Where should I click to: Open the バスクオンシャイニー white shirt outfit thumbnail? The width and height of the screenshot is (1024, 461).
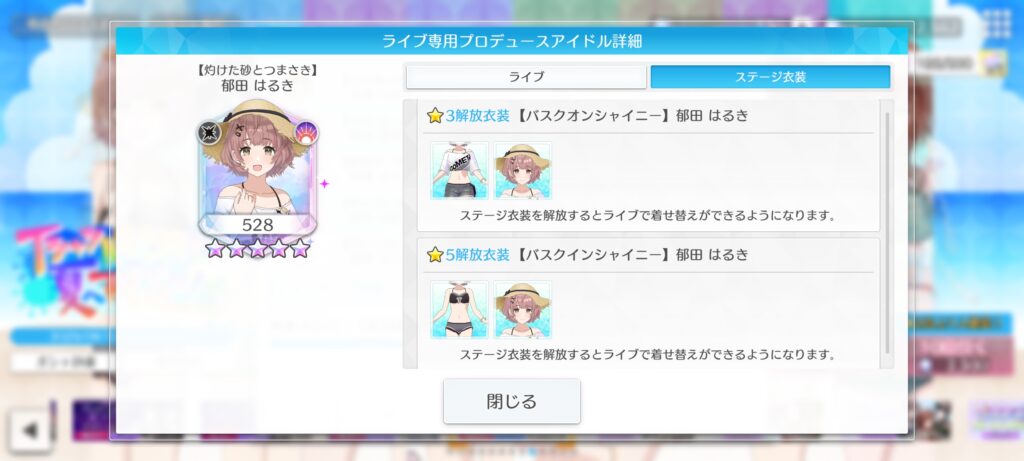click(x=460, y=170)
